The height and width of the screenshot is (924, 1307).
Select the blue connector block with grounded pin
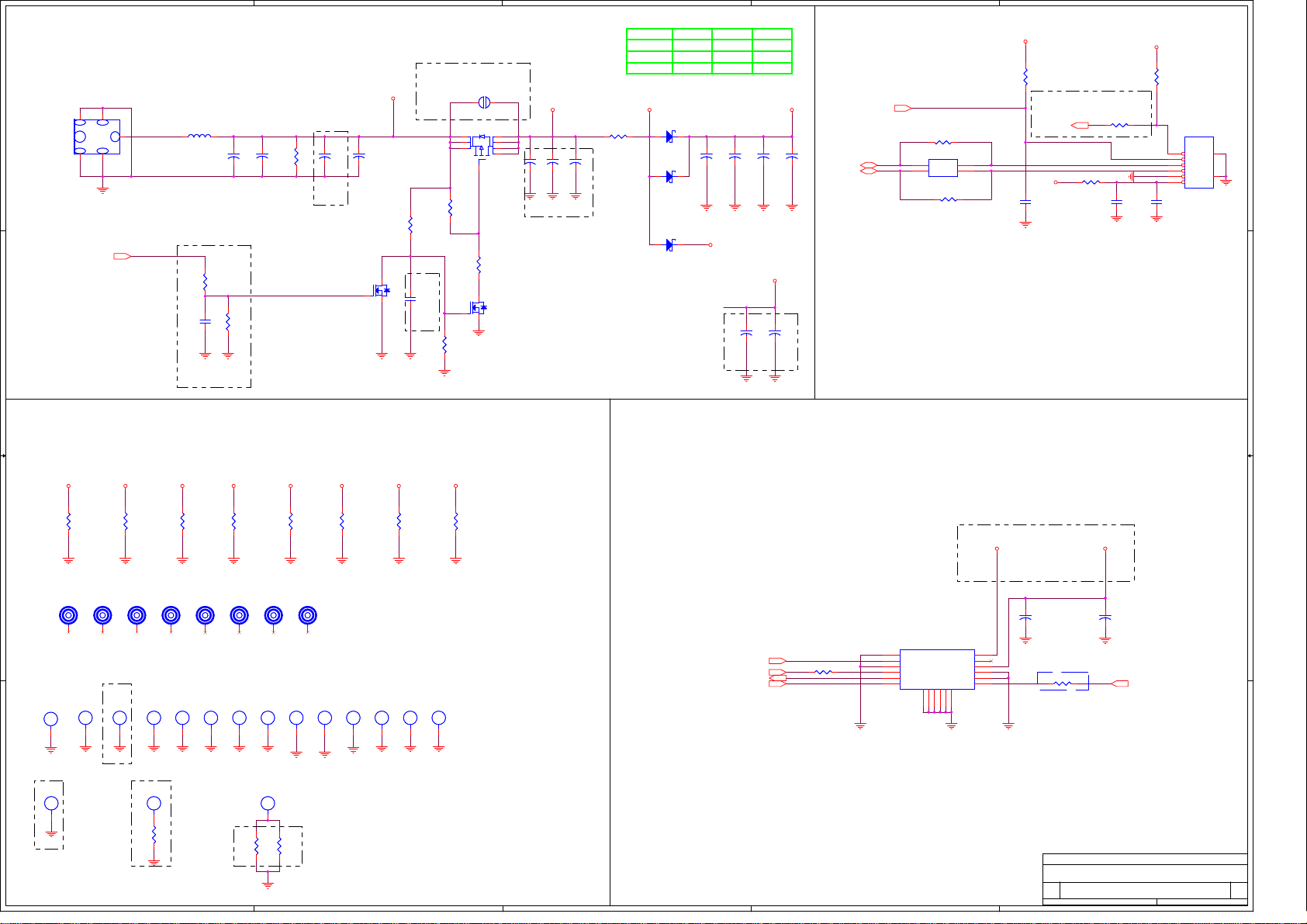(1198, 162)
